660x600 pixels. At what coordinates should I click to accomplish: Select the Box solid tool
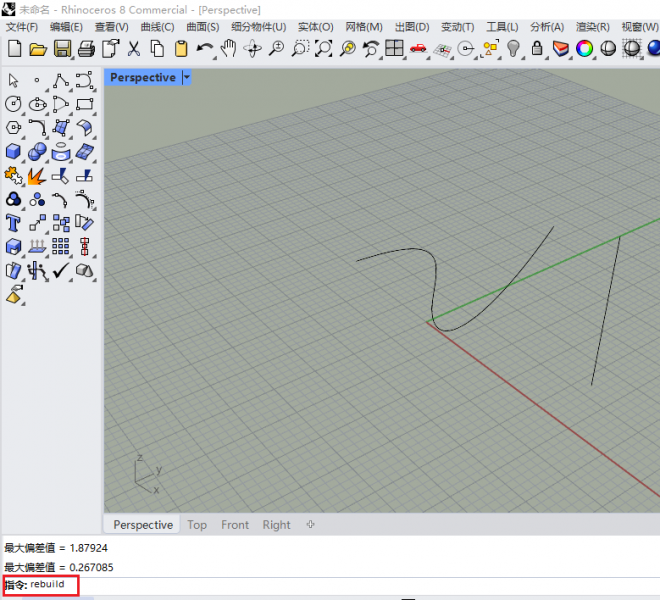point(13,152)
